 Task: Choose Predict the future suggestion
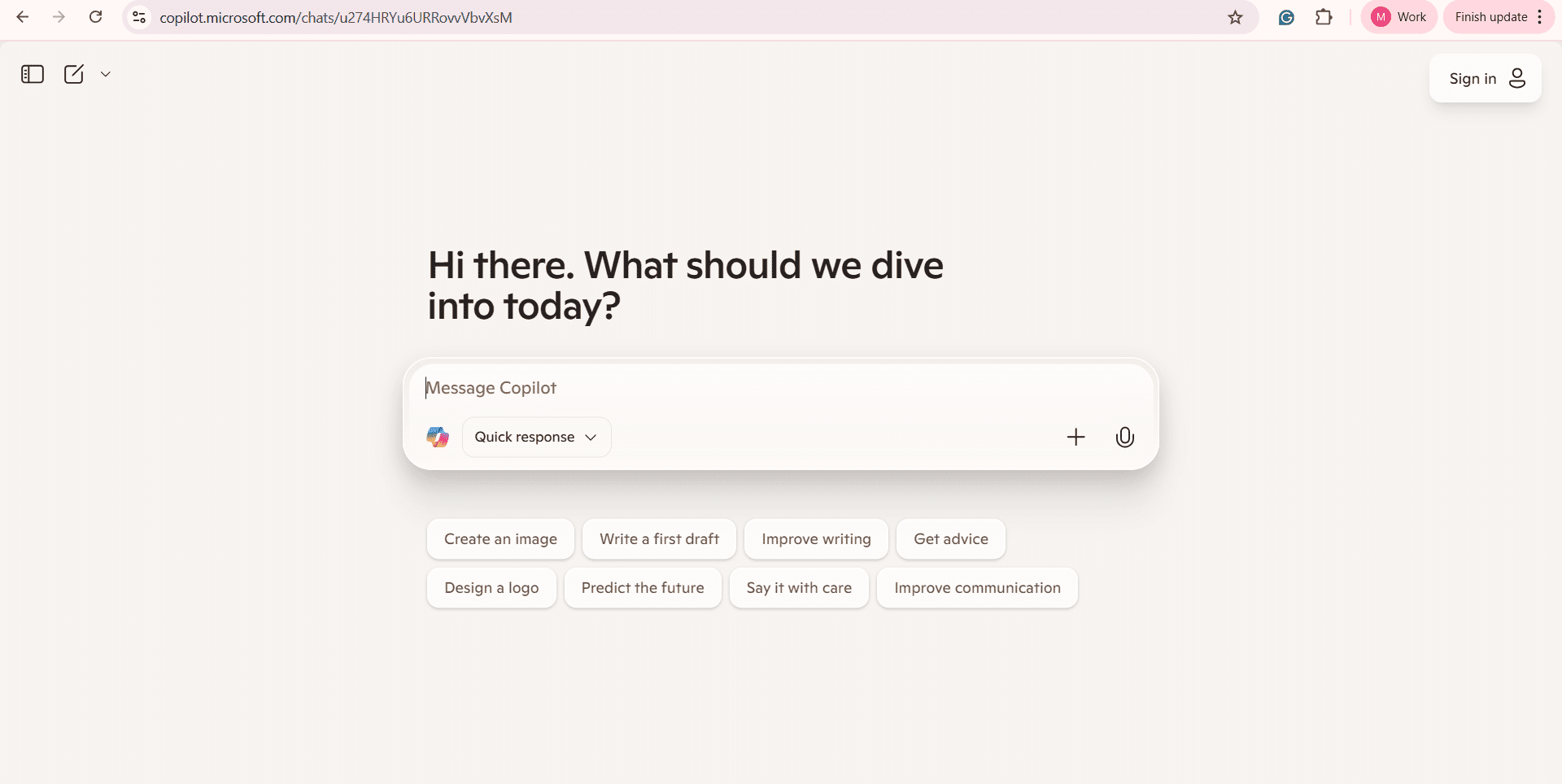tap(643, 588)
